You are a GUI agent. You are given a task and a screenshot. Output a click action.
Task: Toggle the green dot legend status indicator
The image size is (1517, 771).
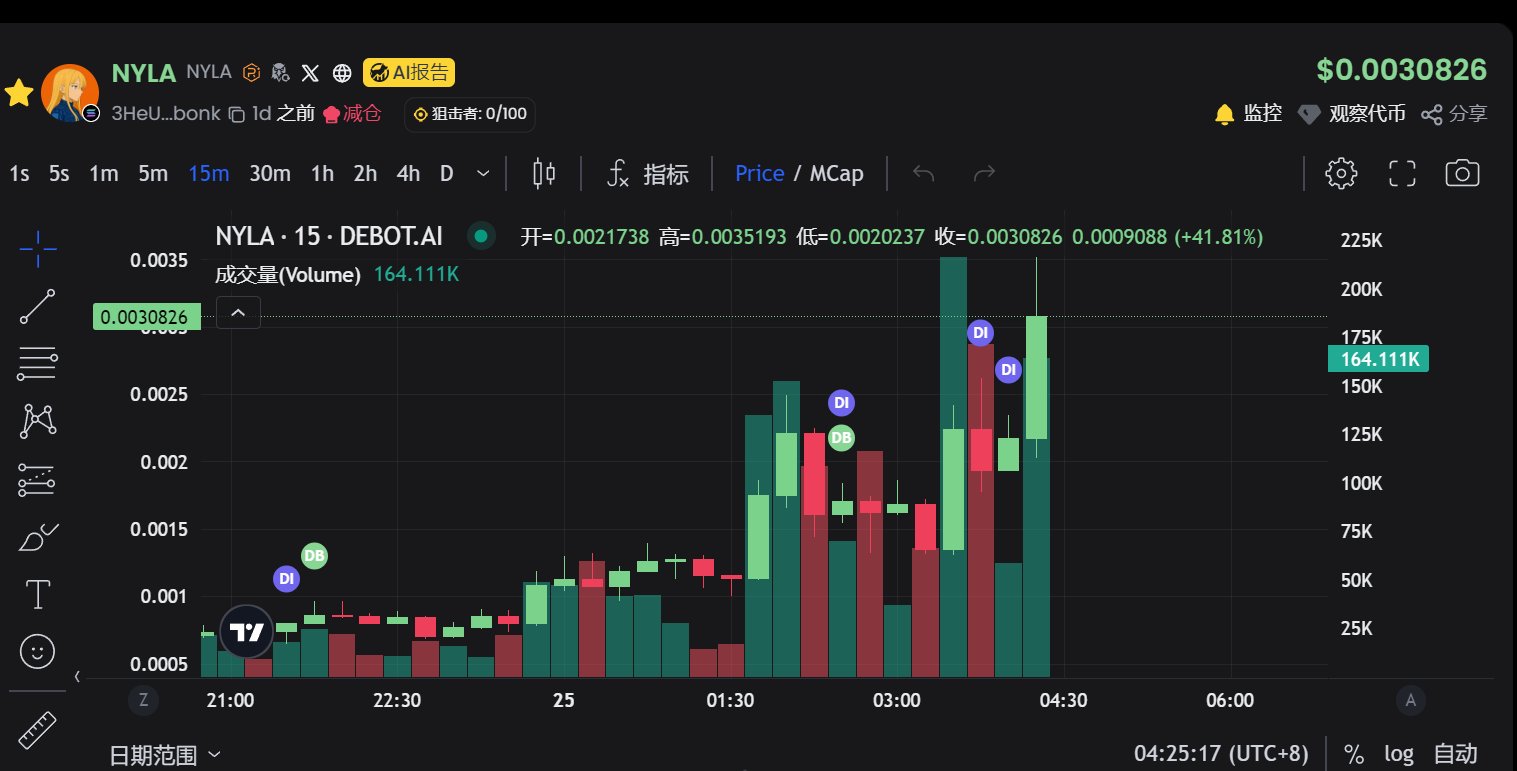point(481,237)
